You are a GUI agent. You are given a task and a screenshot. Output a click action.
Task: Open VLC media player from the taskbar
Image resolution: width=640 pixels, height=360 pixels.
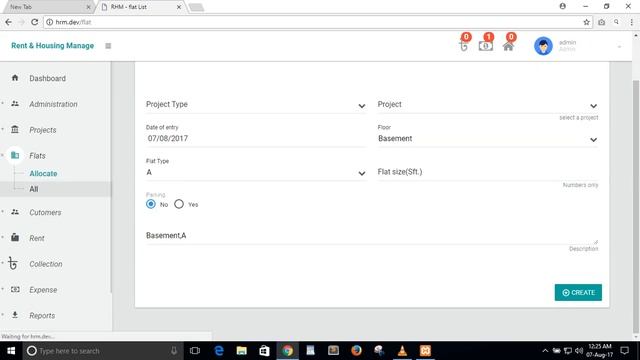click(402, 351)
